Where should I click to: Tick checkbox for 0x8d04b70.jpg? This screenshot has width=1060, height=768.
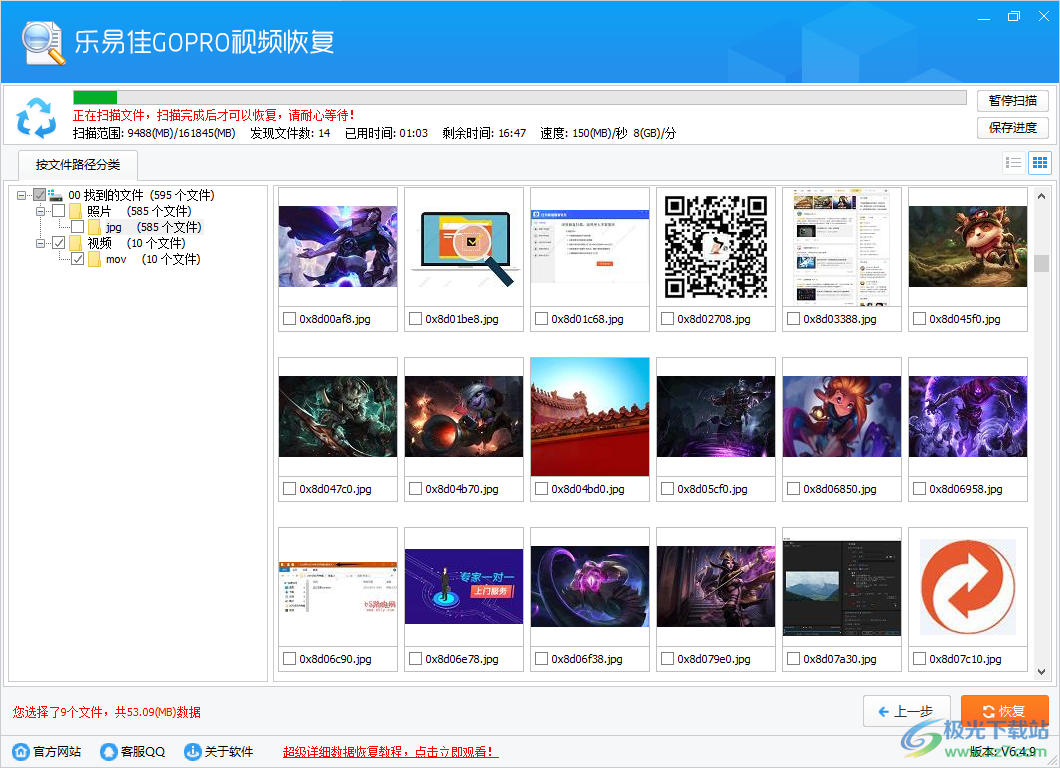click(416, 488)
